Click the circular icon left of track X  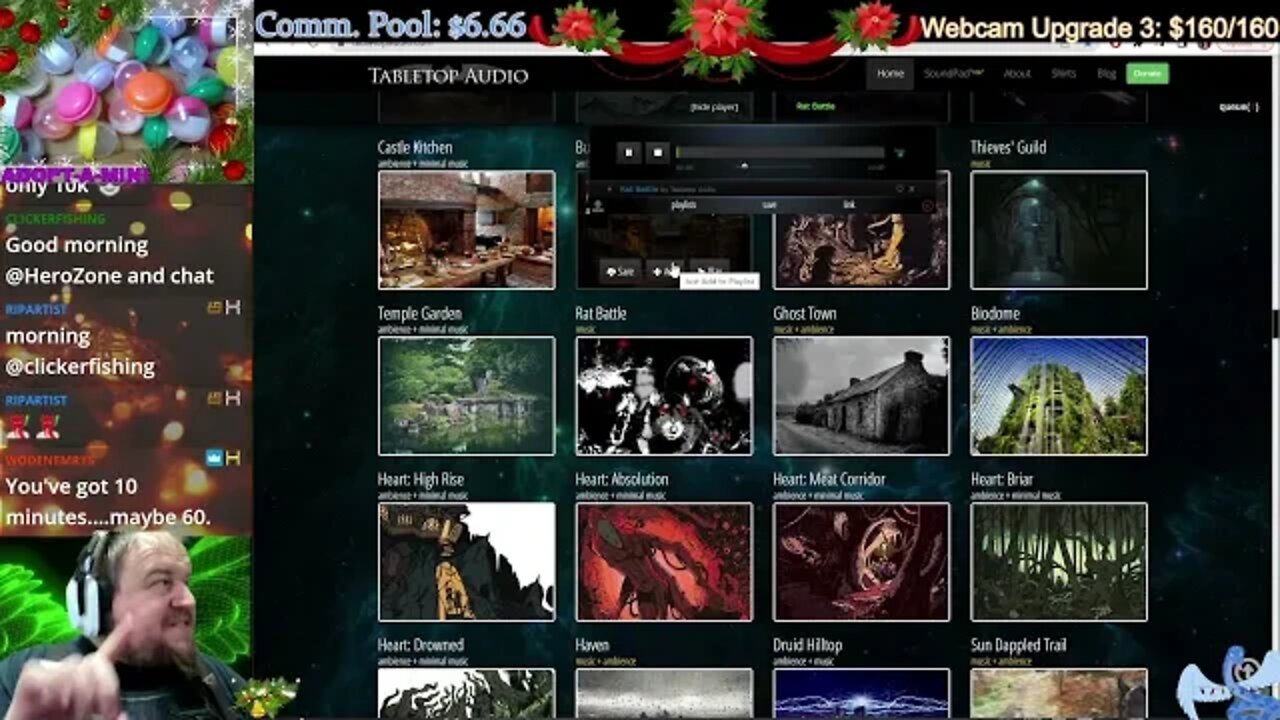click(x=899, y=189)
